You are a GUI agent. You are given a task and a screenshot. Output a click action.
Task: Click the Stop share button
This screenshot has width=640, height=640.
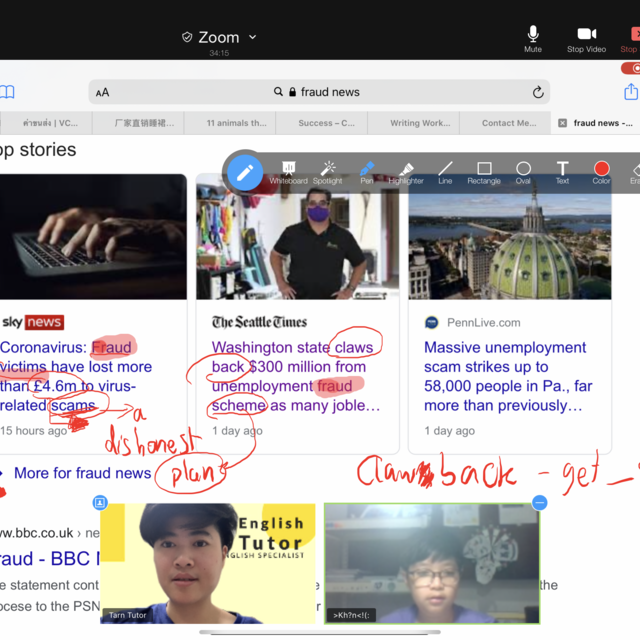tap(630, 39)
